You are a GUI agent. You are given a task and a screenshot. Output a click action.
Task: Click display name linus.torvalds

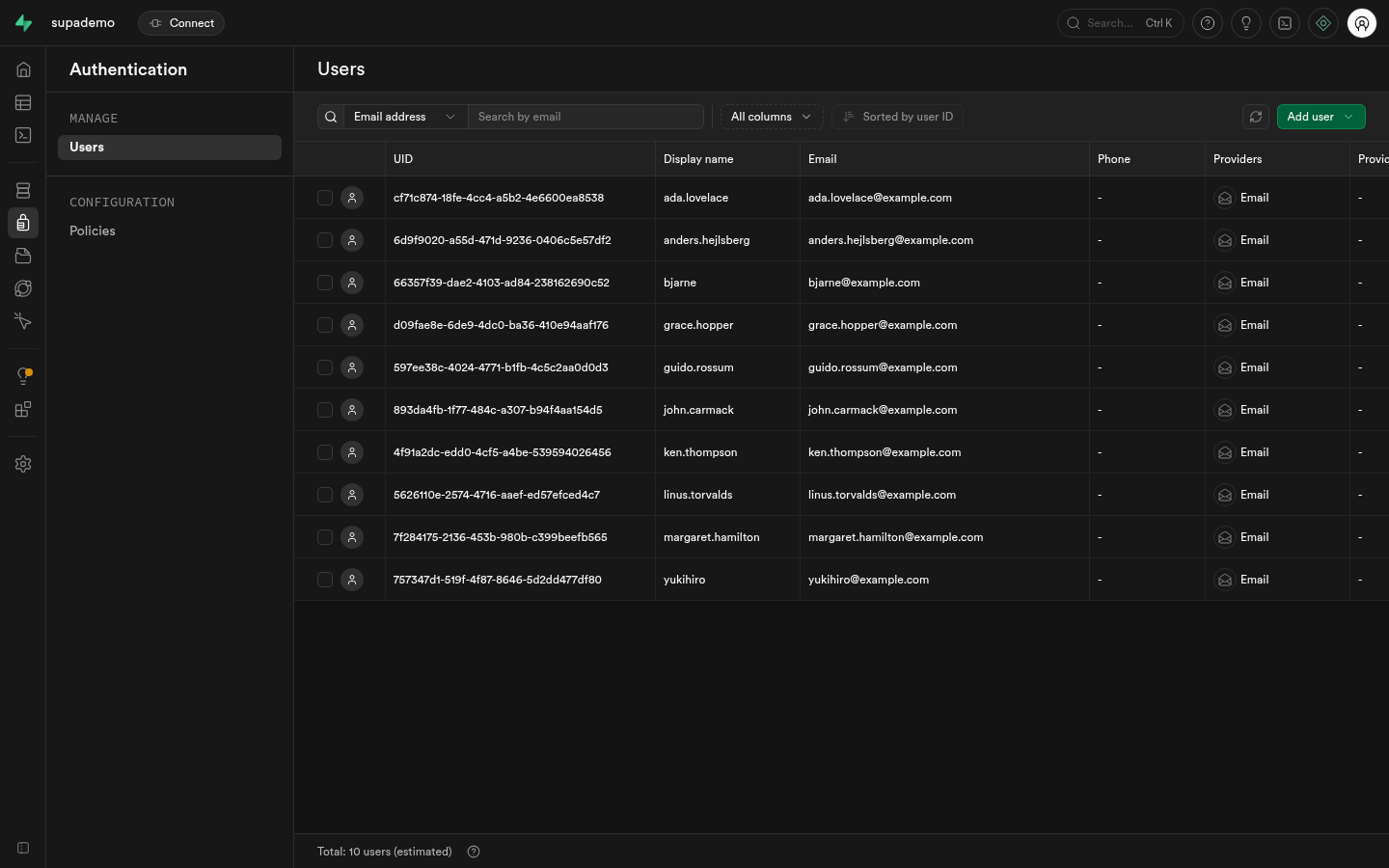point(698,495)
